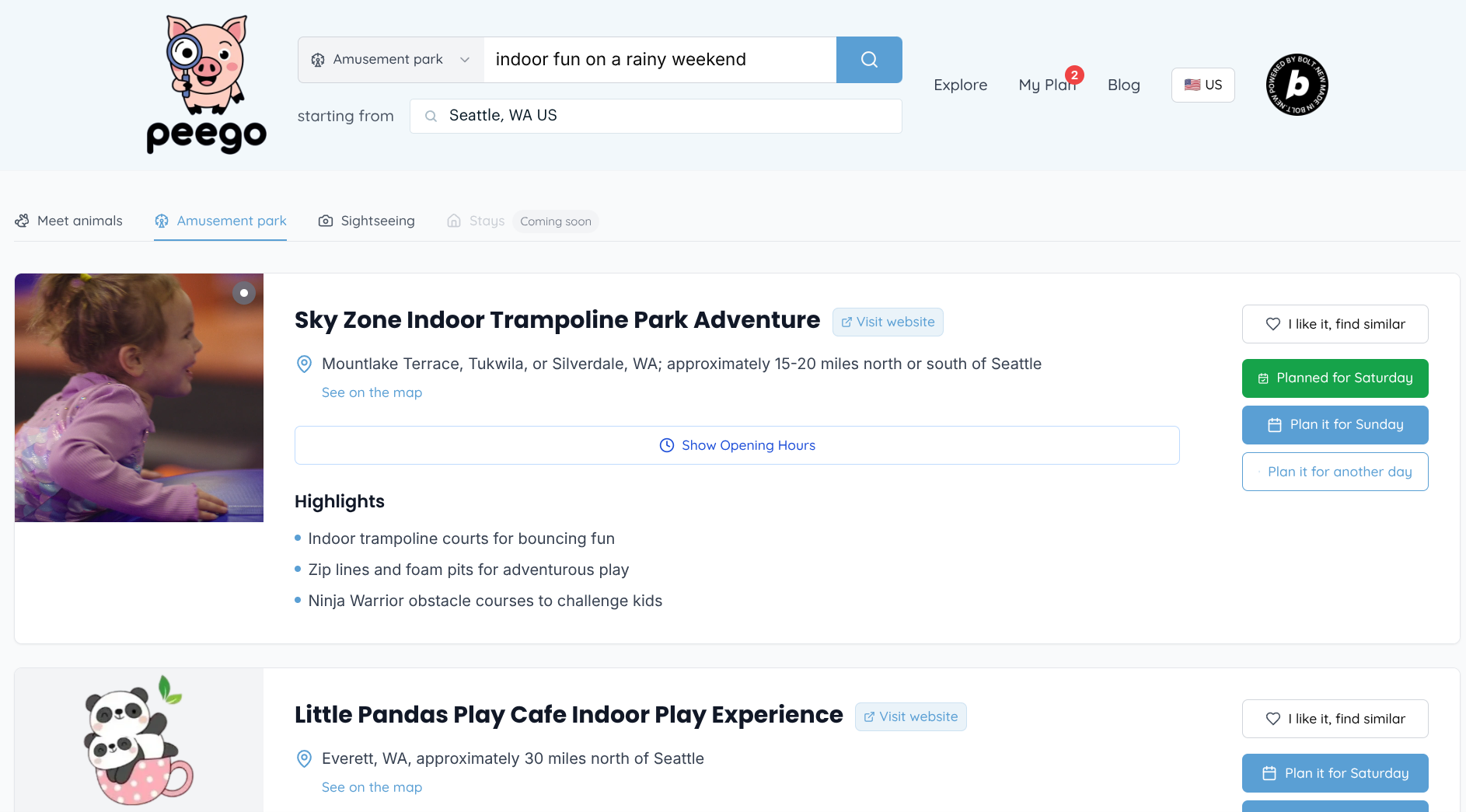This screenshot has height=812, width=1466.
Task: Click the Coming soon badge
Action: [x=556, y=221]
